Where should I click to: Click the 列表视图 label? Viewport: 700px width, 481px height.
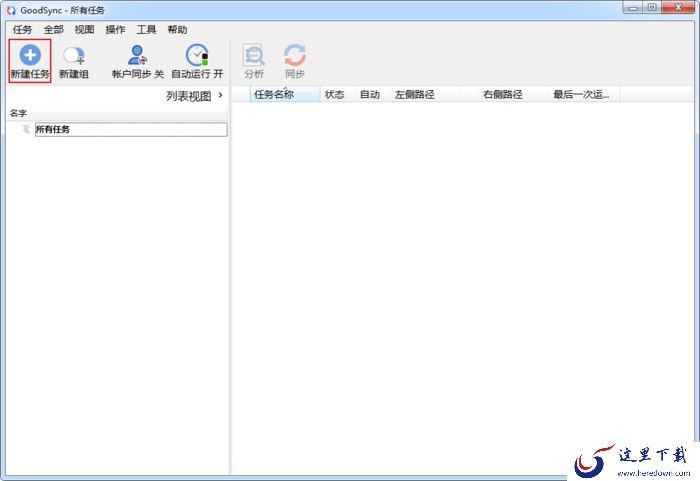[x=188, y=96]
